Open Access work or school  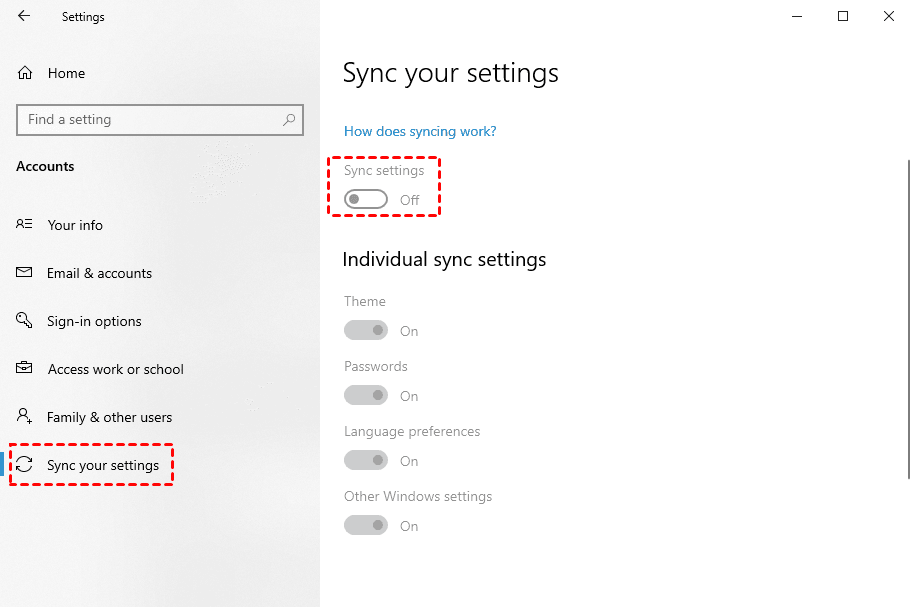(115, 369)
